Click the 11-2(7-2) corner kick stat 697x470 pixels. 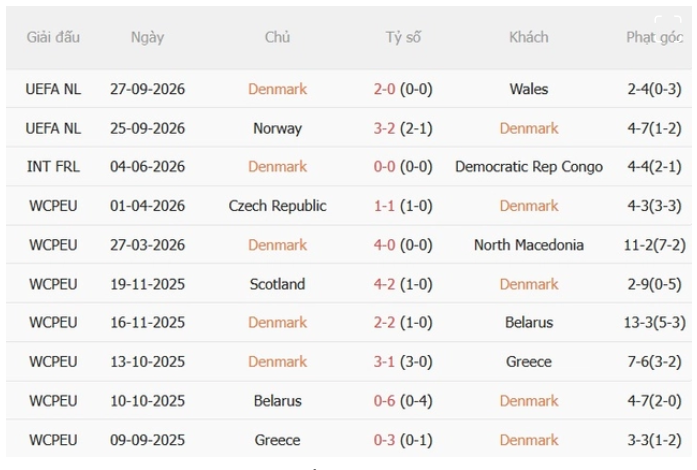[654, 245]
